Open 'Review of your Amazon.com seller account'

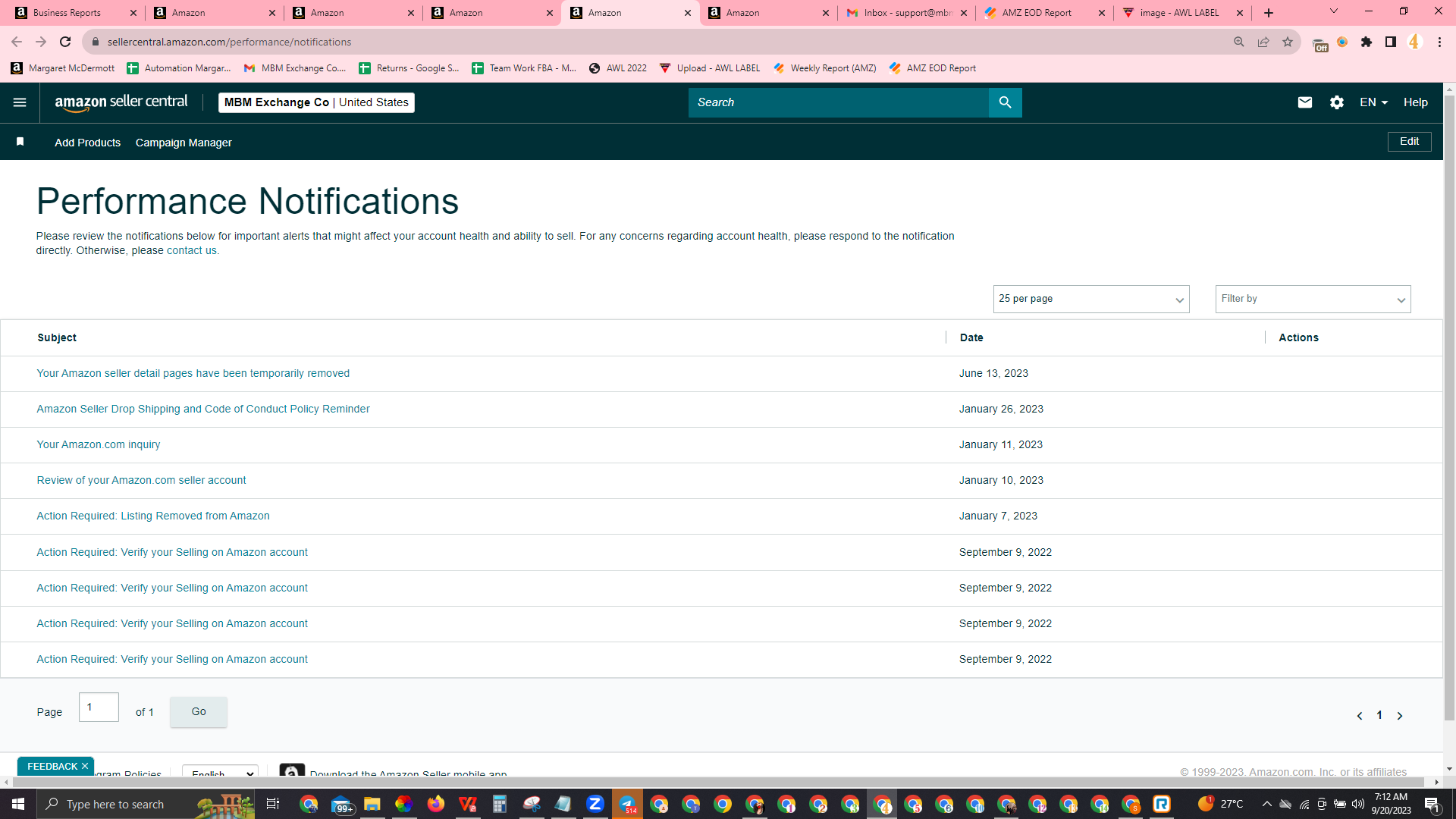click(x=141, y=480)
